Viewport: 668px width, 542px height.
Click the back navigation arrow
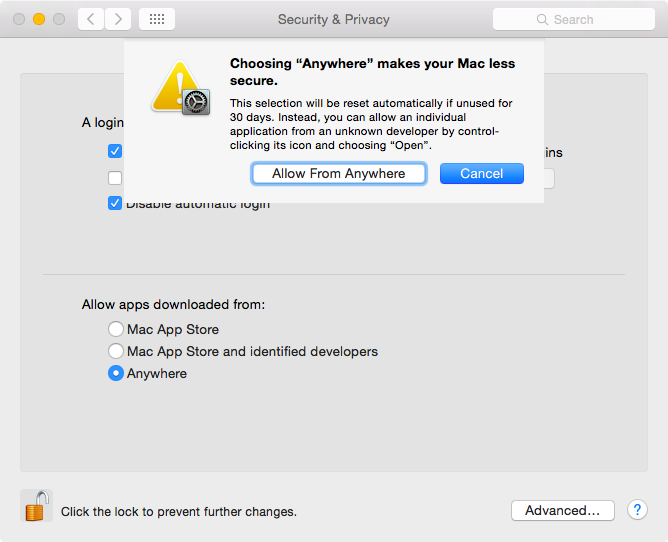click(91, 19)
